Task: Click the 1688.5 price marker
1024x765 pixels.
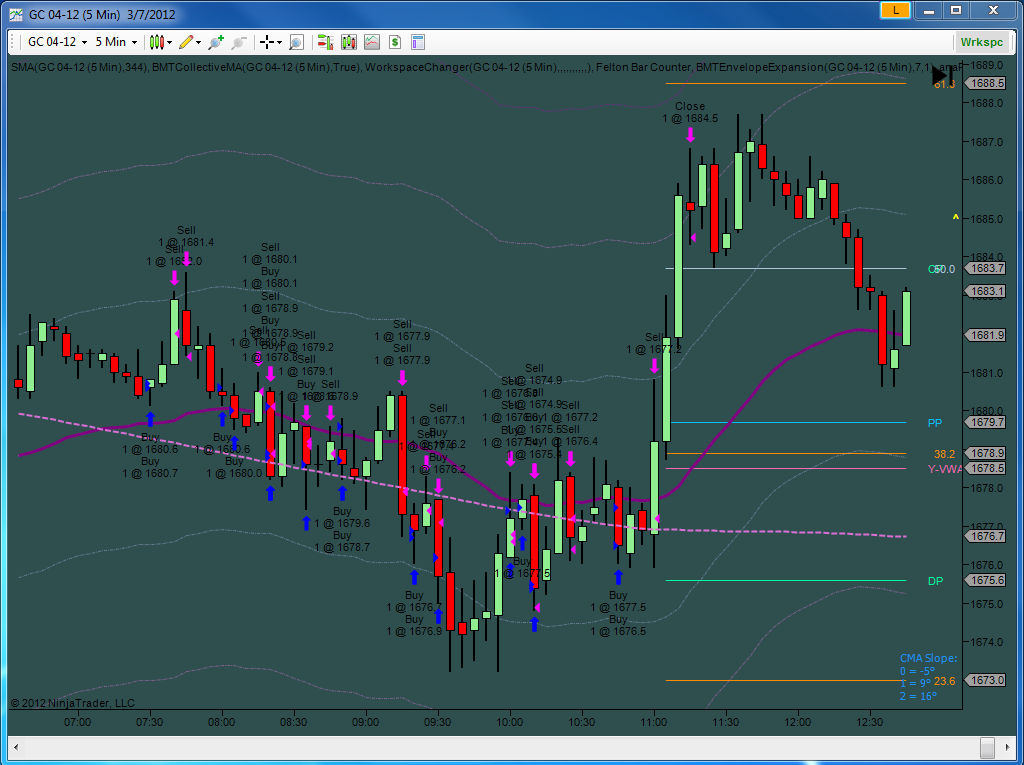Action: pyautogui.click(x=986, y=83)
